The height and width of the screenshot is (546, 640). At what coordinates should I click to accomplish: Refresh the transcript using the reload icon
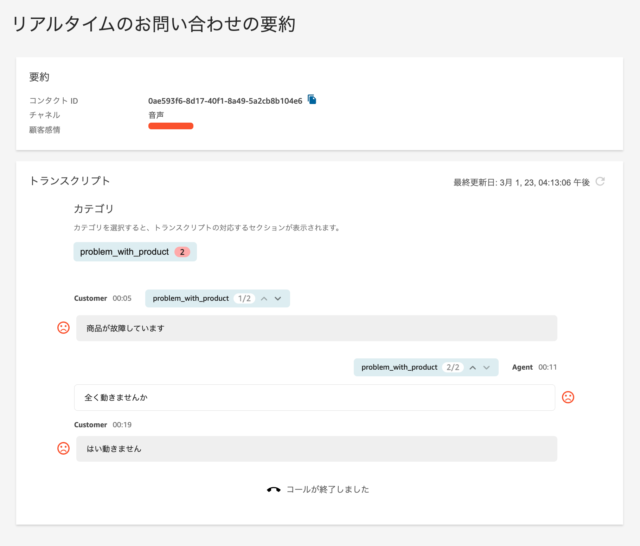(x=600, y=182)
